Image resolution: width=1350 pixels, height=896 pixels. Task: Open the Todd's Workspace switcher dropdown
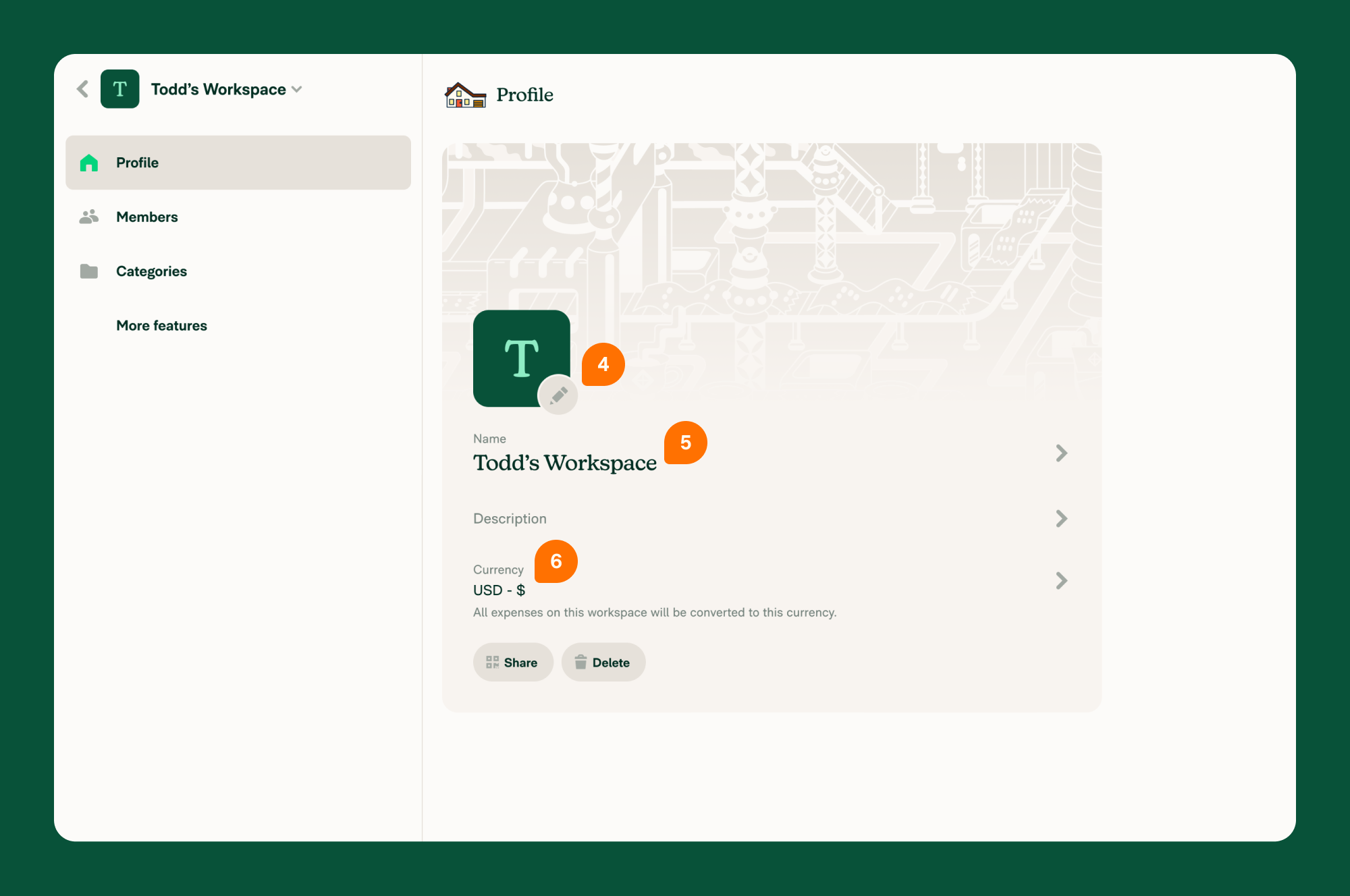click(x=226, y=89)
